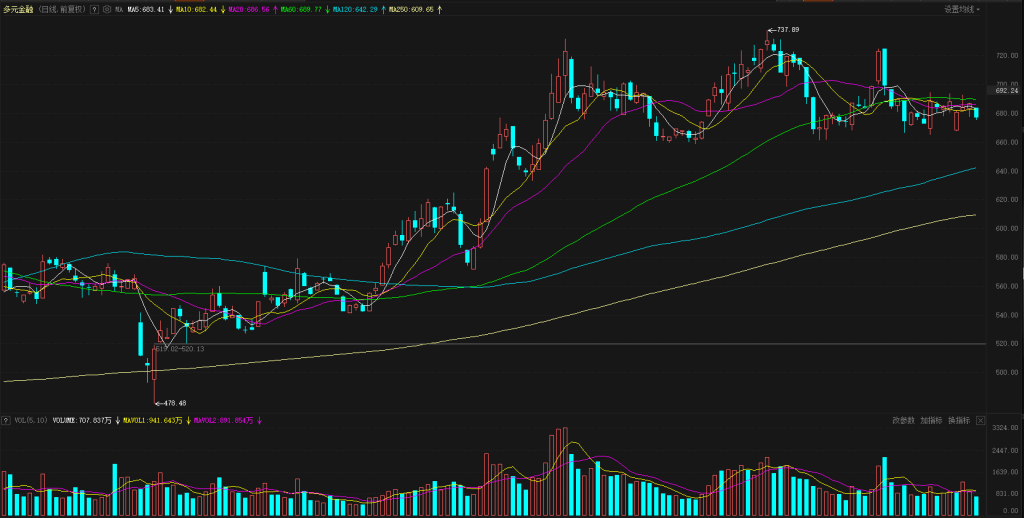This screenshot has height=518, width=1024.
Task: Click the arrow icon after MA250 value
Action: coord(440,9)
